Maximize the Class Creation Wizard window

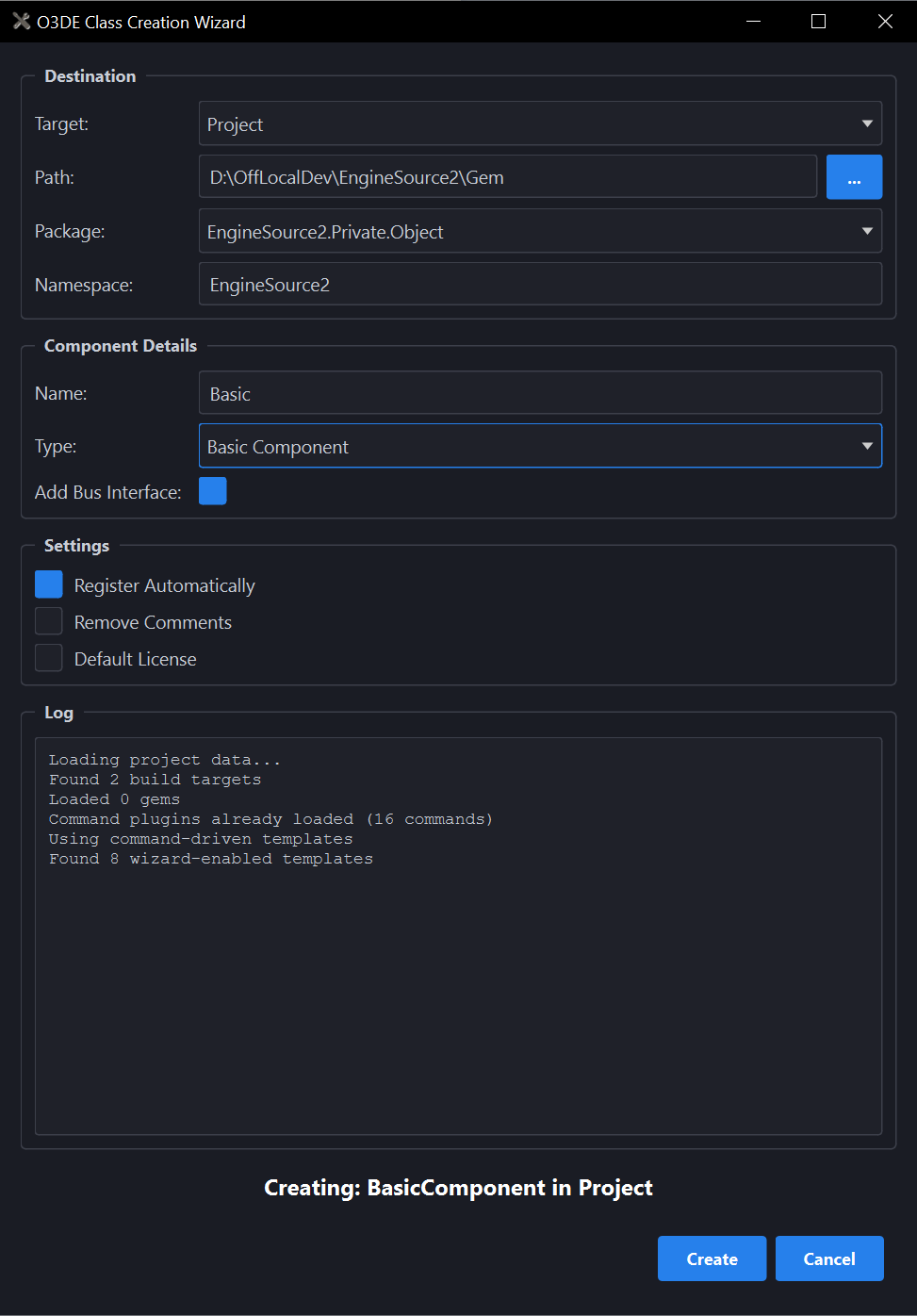[x=818, y=21]
